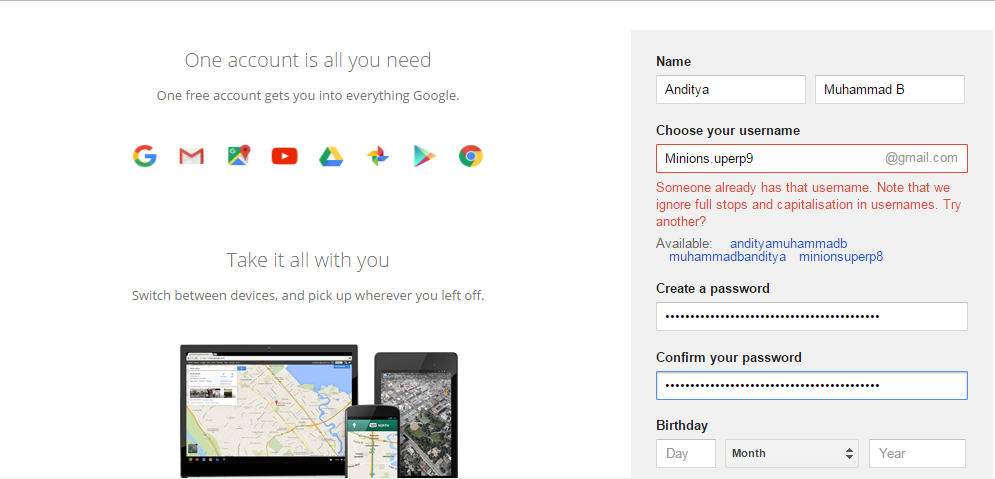
Task: Focus the last name field Muhammad B
Action: [x=890, y=89]
